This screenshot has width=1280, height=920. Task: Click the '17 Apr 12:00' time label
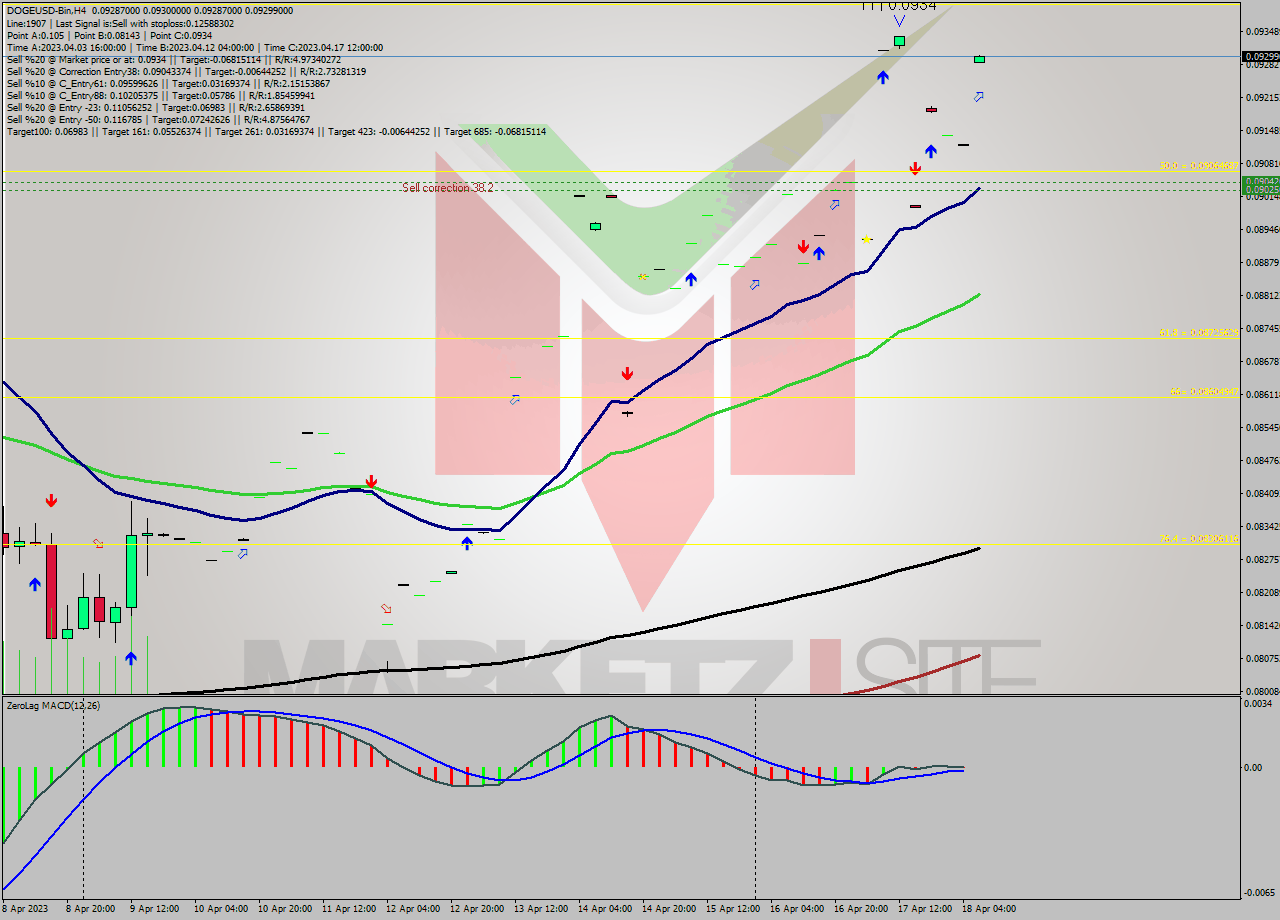pyautogui.click(x=925, y=909)
